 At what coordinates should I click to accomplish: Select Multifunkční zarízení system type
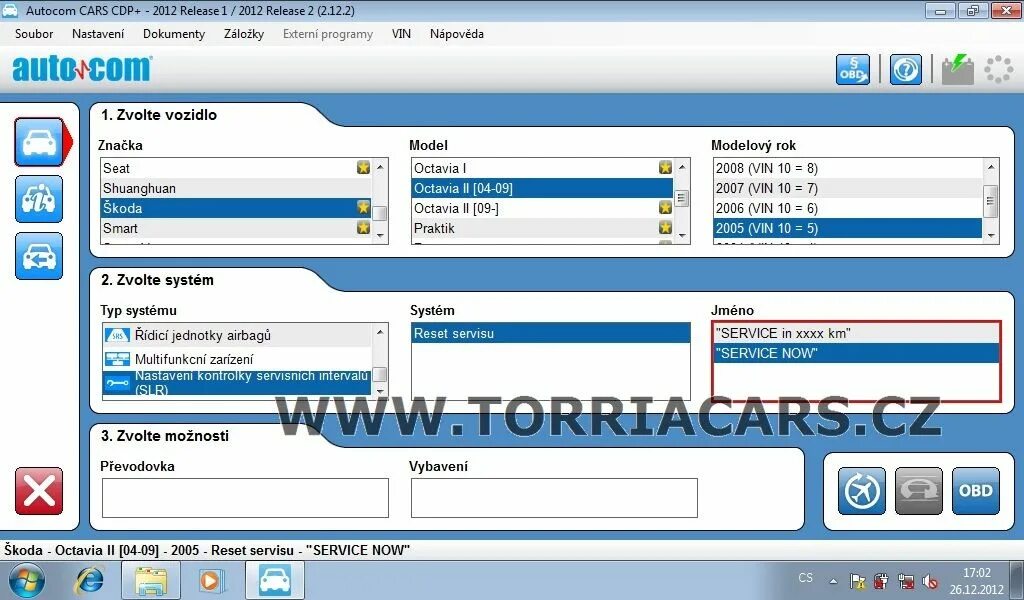[x=236, y=358]
